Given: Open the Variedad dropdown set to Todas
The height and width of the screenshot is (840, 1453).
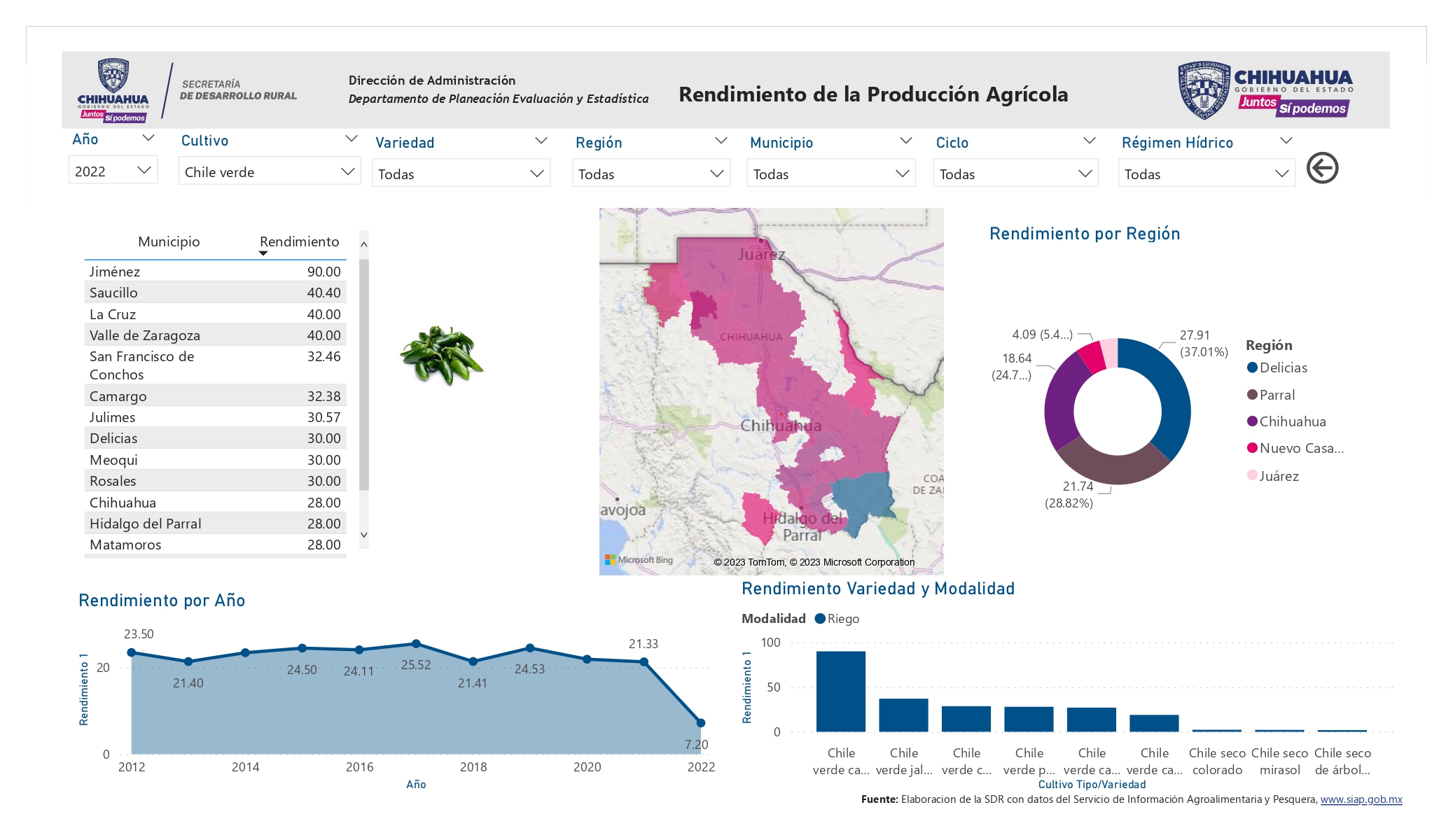Looking at the screenshot, I should point(461,174).
